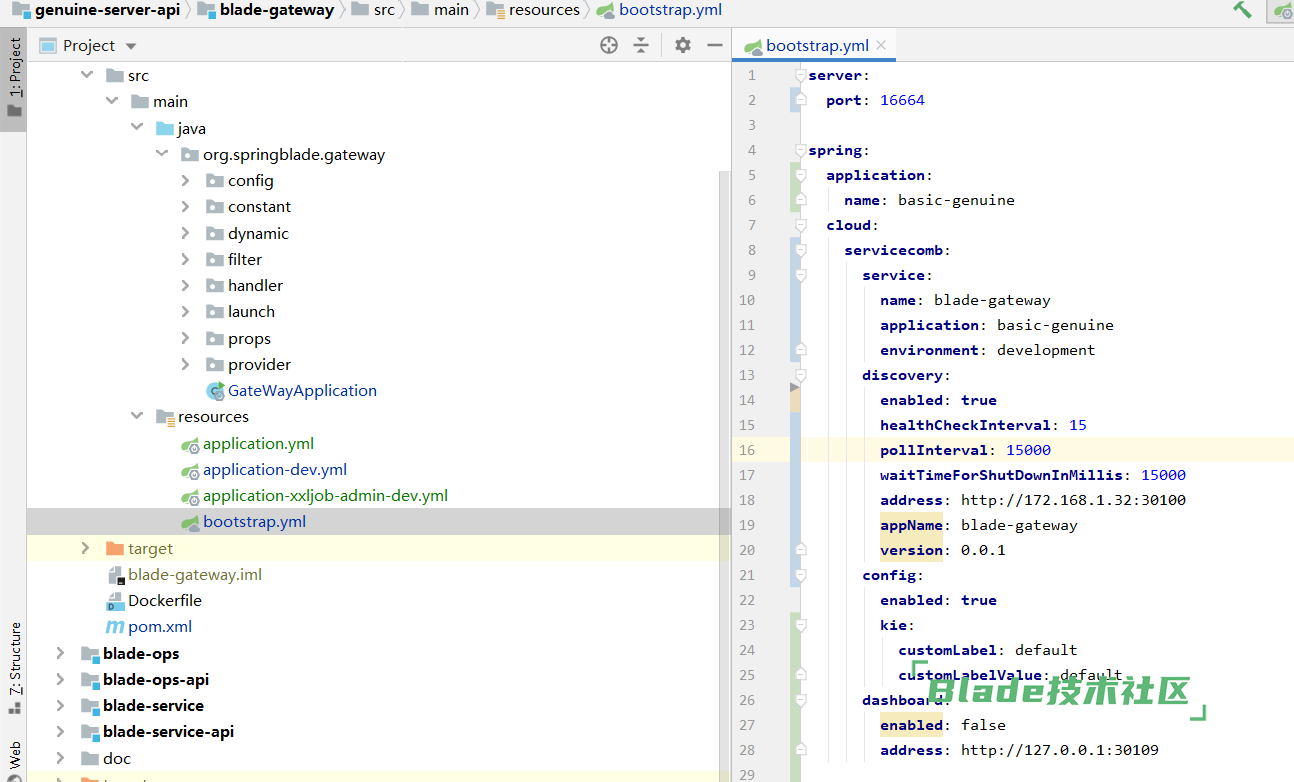Collapse the src folder
The width and height of the screenshot is (1294, 782).
tap(88, 75)
